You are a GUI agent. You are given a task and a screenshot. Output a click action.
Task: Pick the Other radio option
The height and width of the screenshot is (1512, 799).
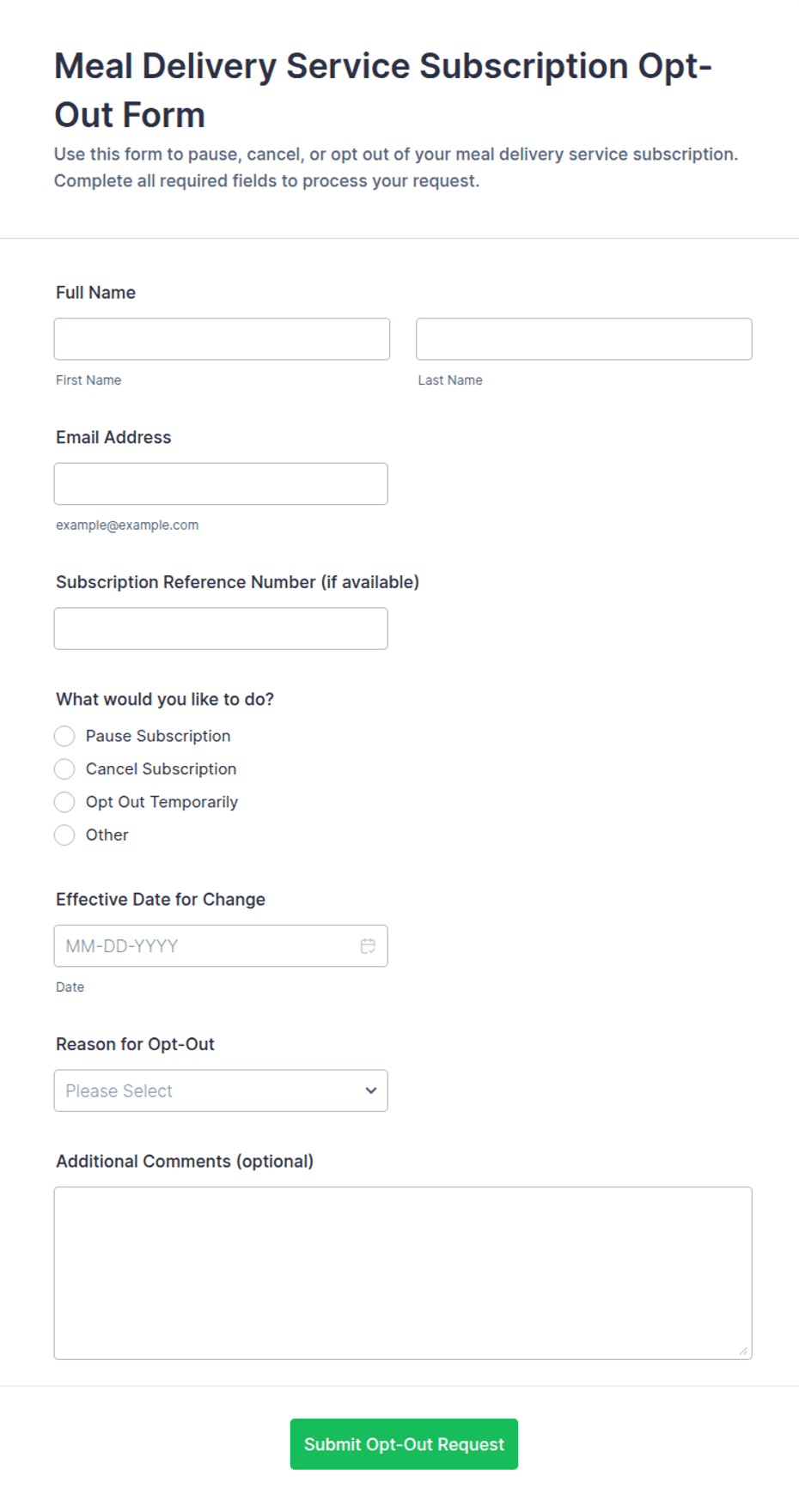tap(64, 835)
